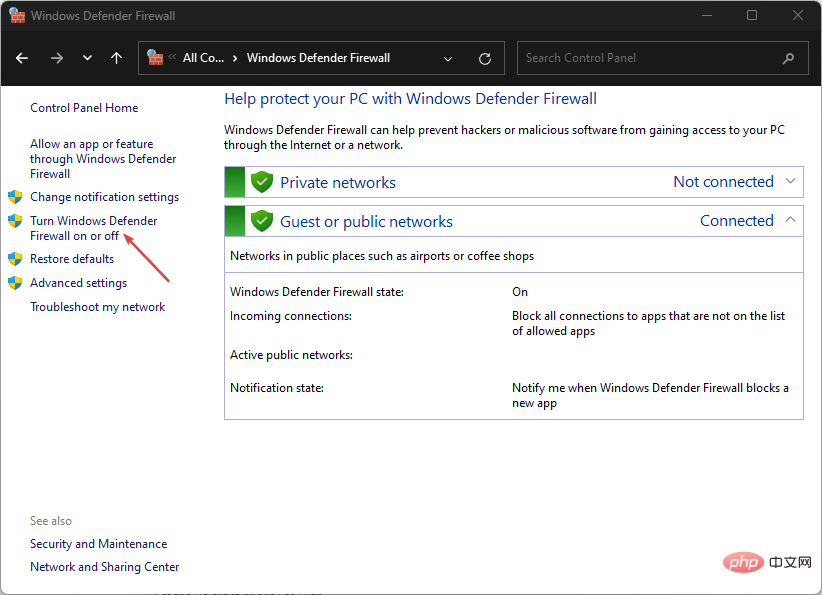Click the Refresh button in address bar
Viewport: 822px width, 595px height.
[x=485, y=58]
